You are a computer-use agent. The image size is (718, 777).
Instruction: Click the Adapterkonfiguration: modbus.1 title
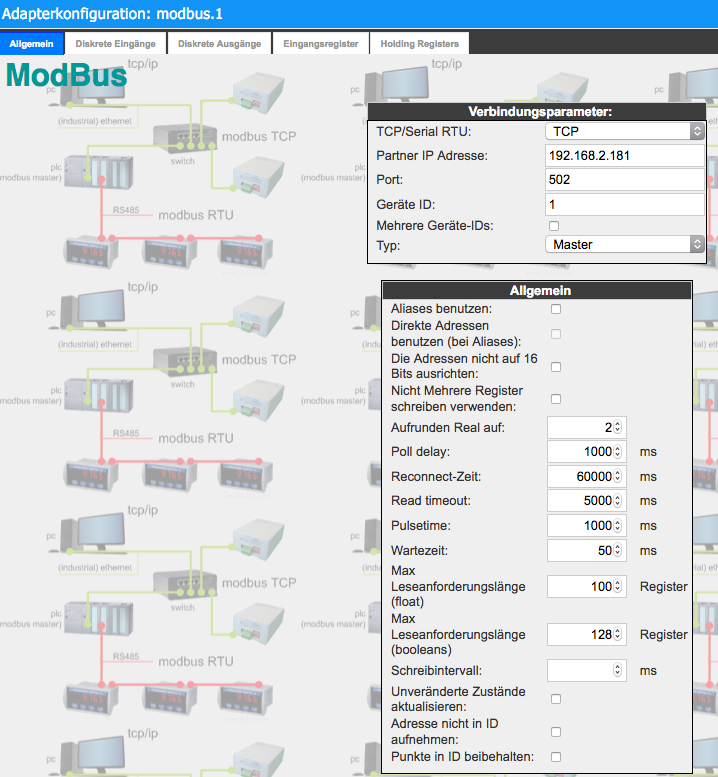point(112,14)
